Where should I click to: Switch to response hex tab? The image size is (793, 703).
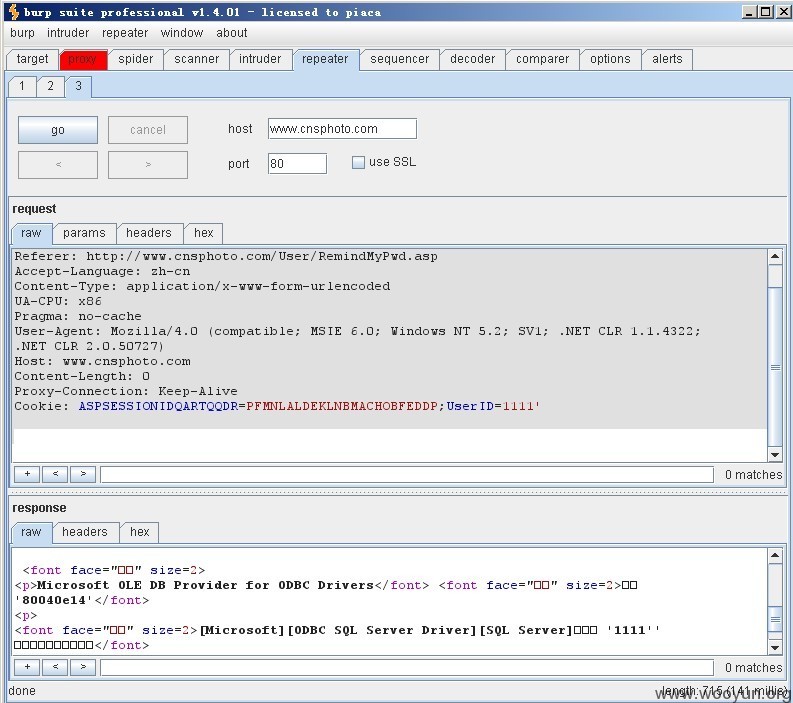140,532
